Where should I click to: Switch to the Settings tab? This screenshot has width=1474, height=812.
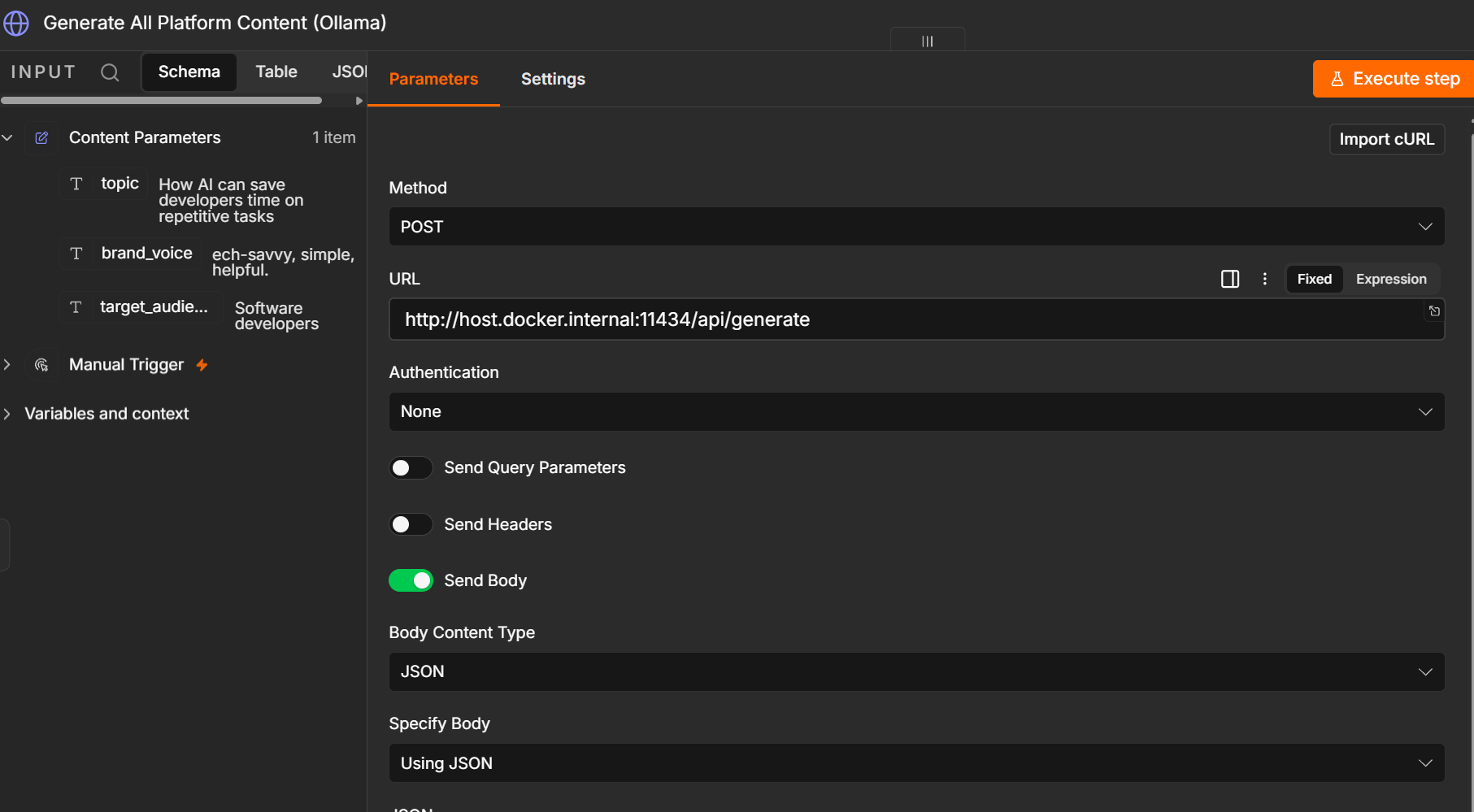[x=553, y=79]
